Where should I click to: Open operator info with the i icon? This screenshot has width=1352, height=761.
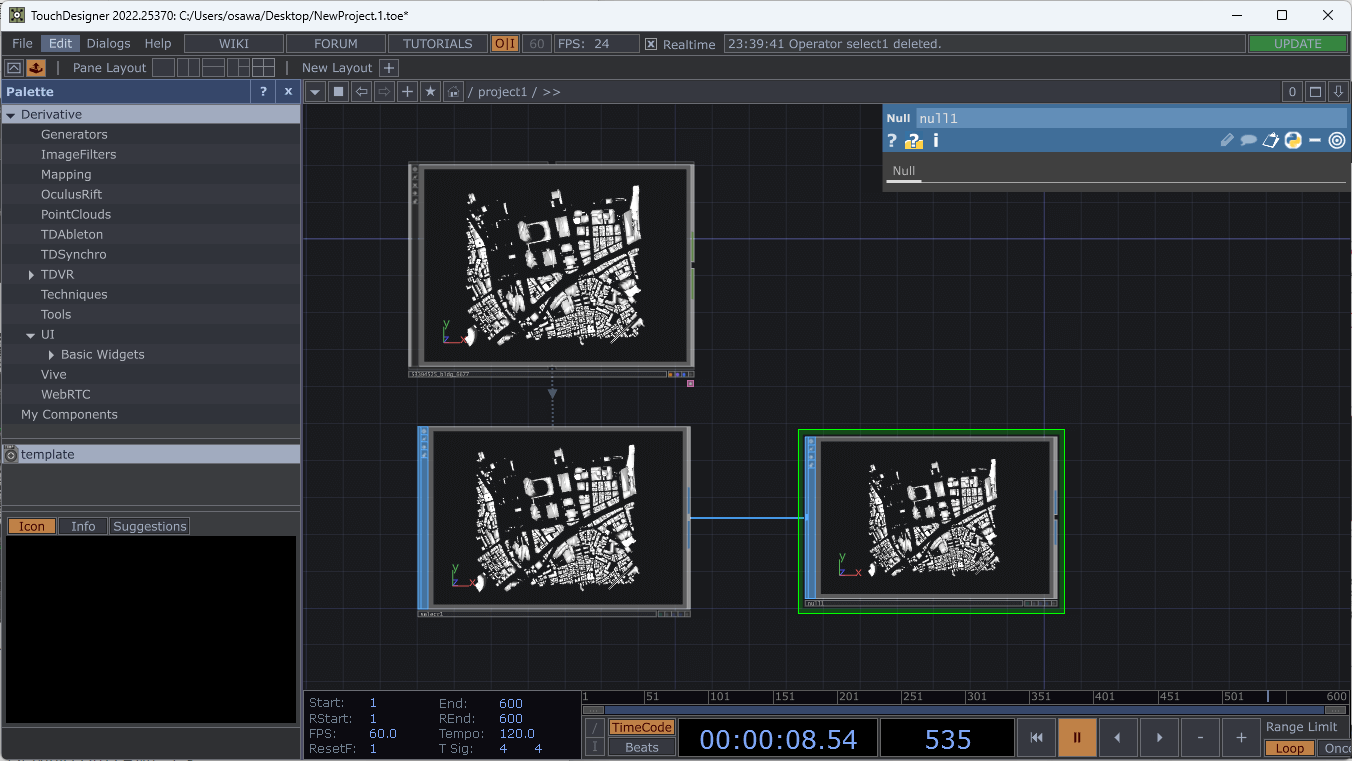coord(936,140)
